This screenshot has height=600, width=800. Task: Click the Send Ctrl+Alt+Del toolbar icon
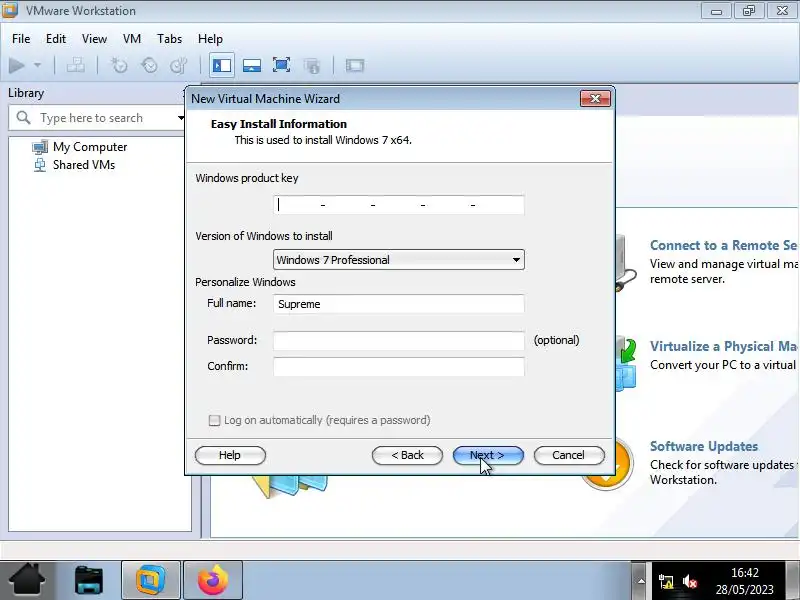click(x=76, y=65)
